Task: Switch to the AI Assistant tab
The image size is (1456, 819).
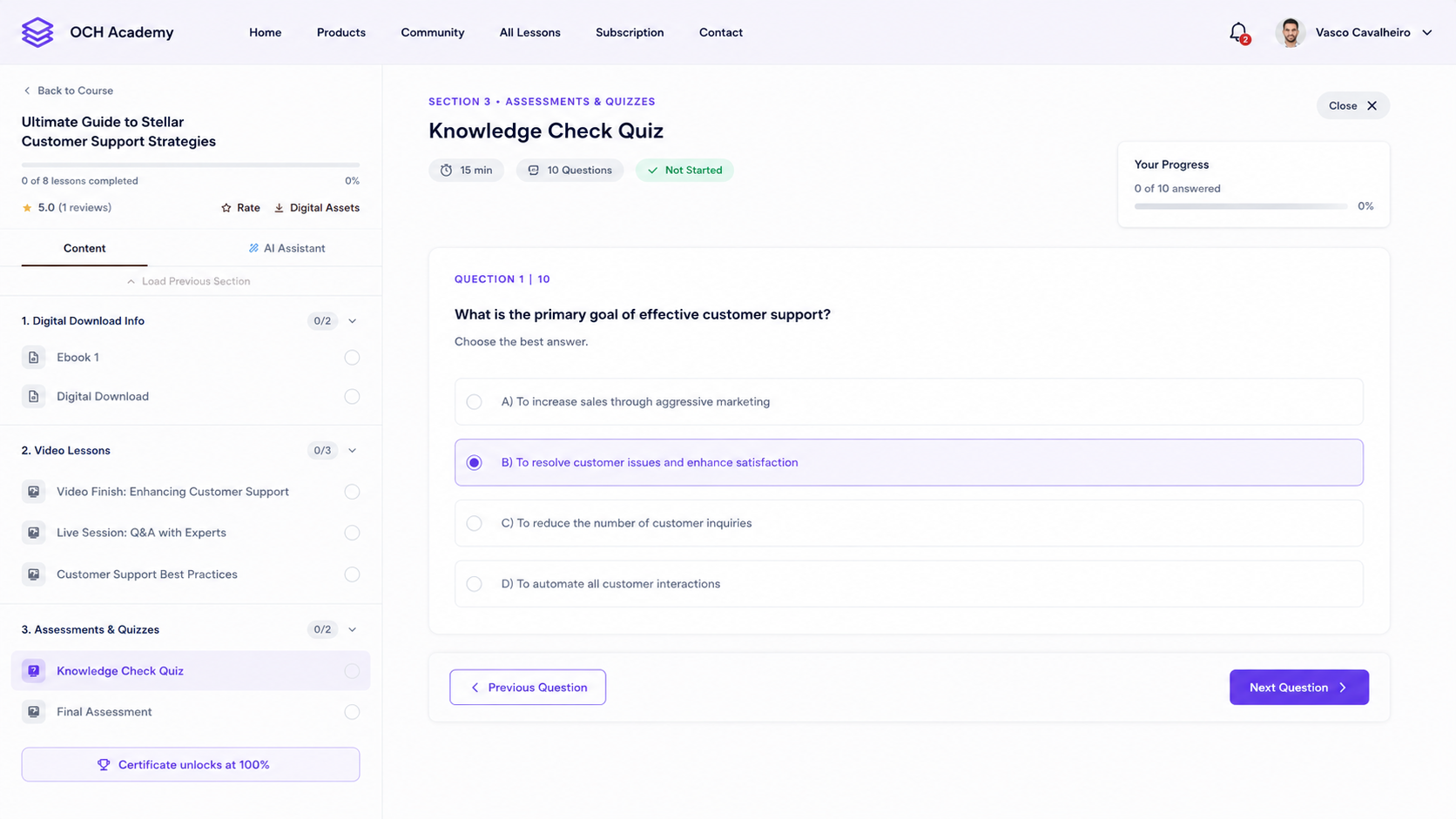Action: coord(286,249)
